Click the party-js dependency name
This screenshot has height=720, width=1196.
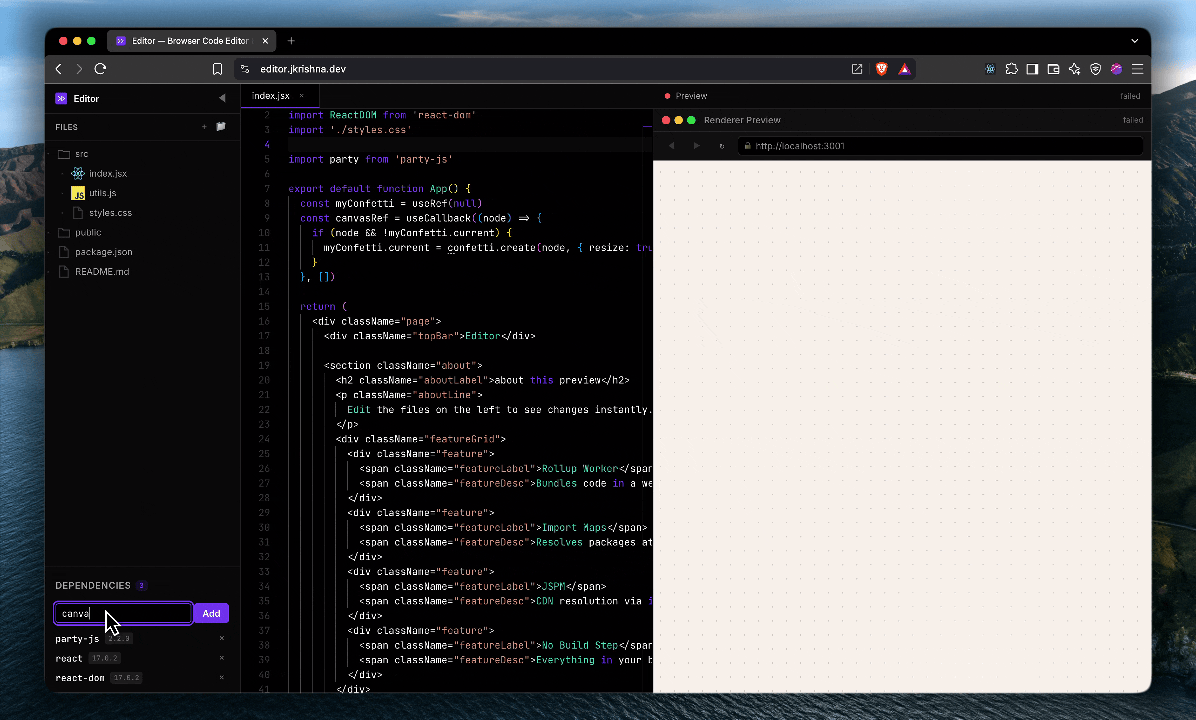[x=77, y=638]
